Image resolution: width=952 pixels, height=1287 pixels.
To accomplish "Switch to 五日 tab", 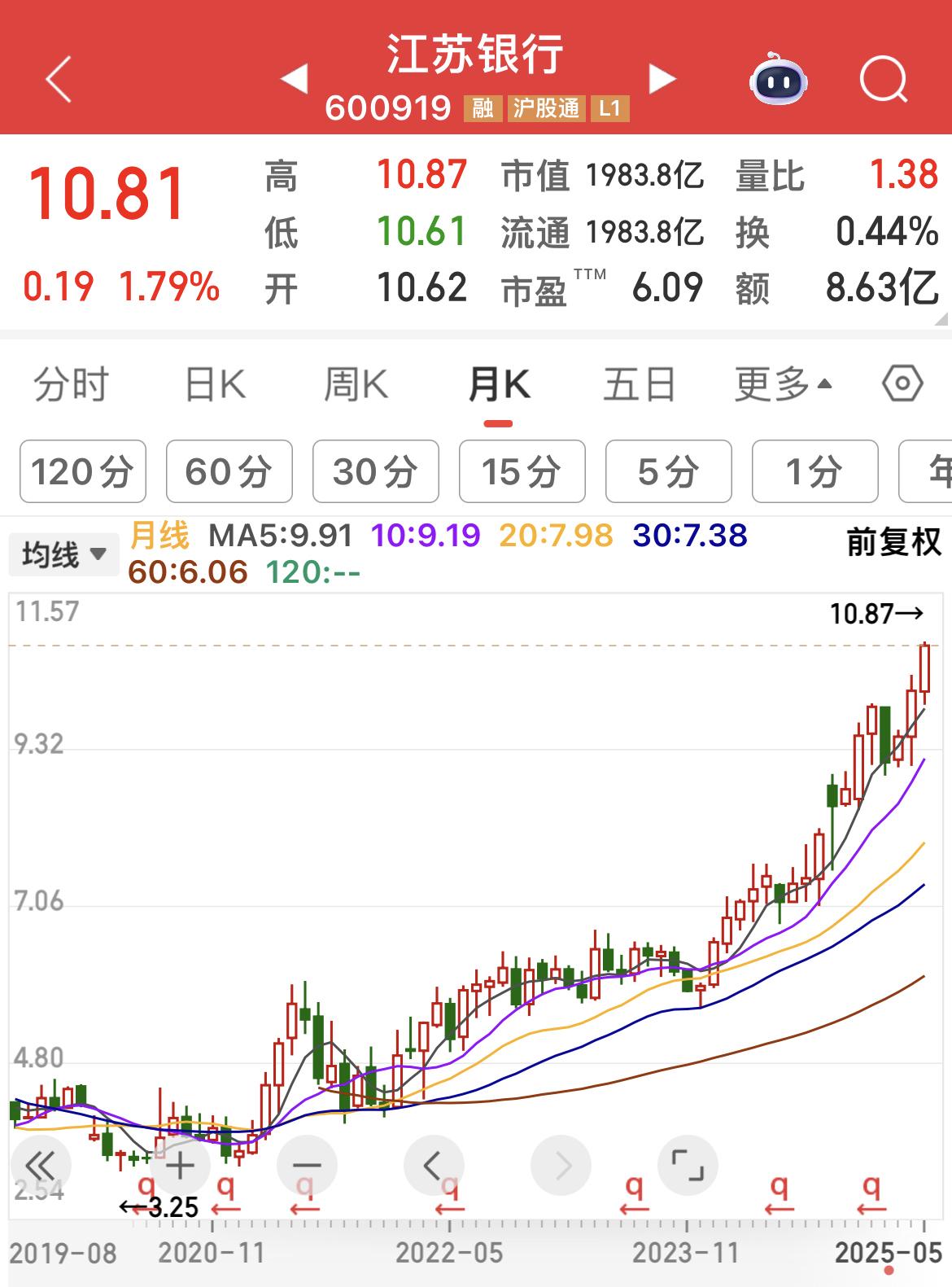I will tap(640, 384).
